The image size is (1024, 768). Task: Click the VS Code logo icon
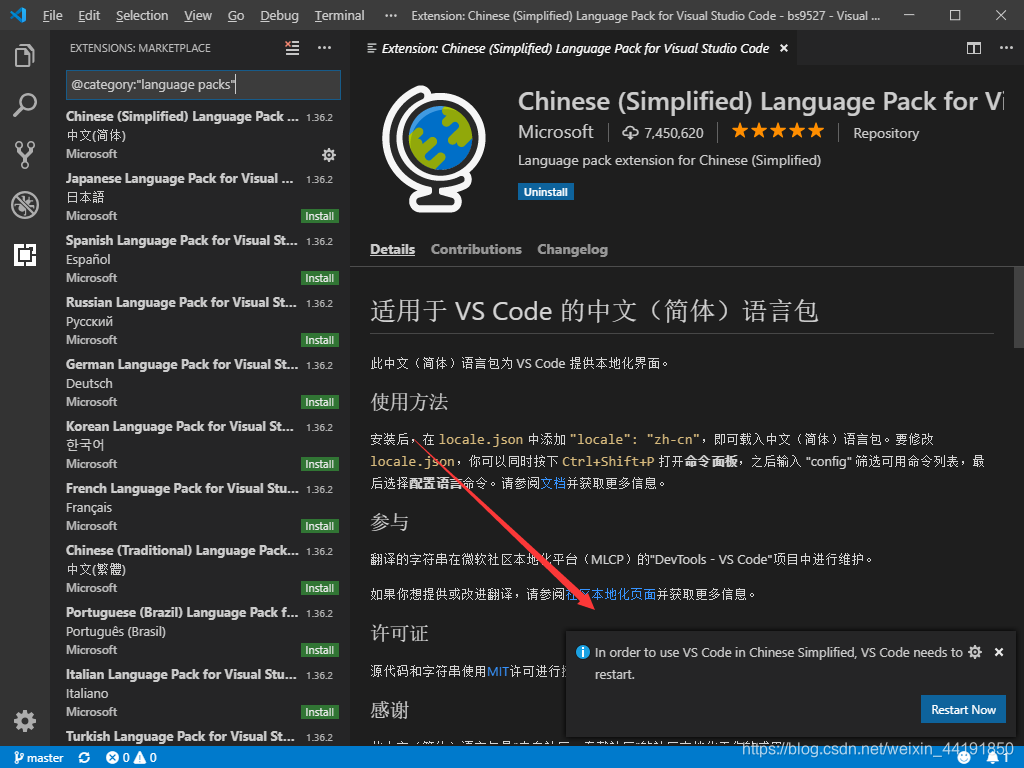tap(18, 14)
